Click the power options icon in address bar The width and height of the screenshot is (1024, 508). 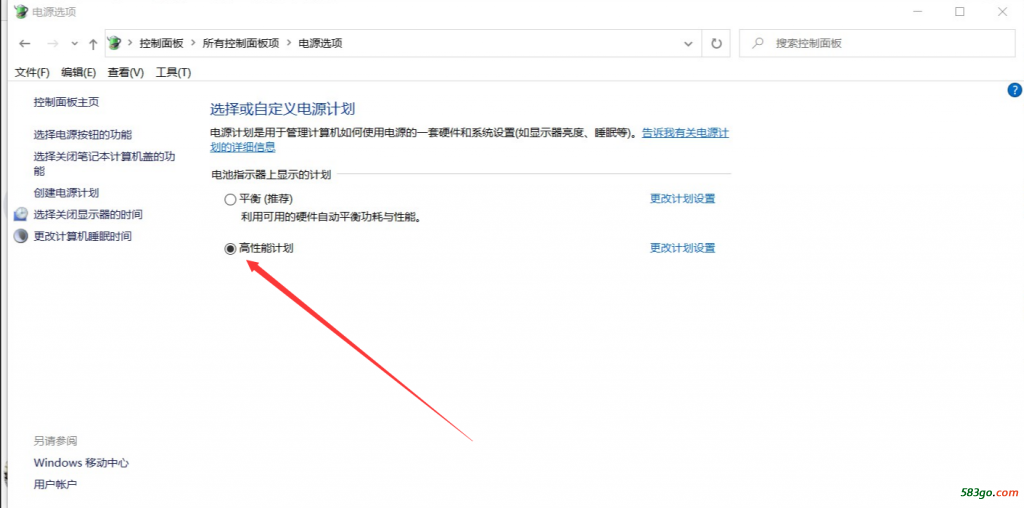coord(115,44)
